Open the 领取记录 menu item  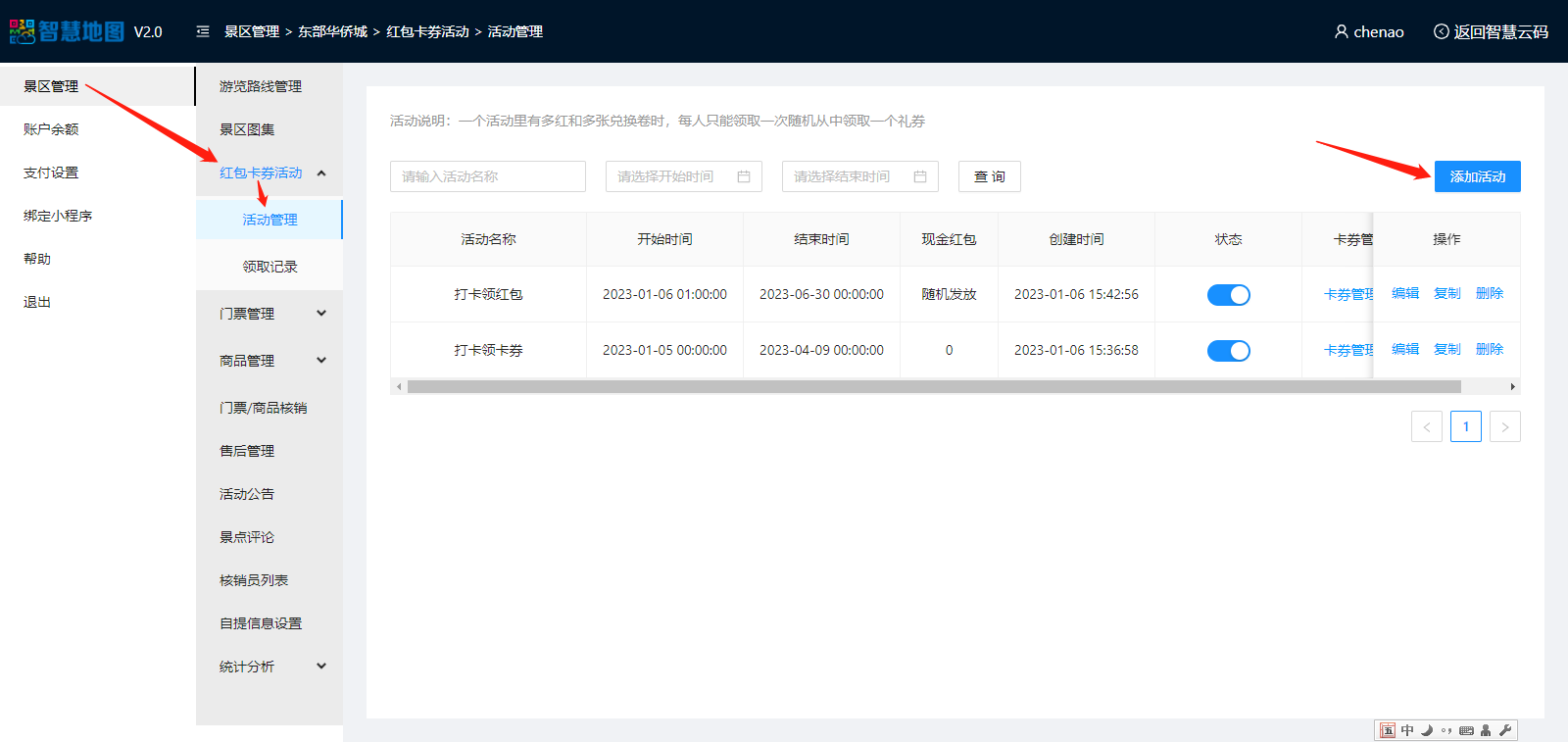pos(269,267)
